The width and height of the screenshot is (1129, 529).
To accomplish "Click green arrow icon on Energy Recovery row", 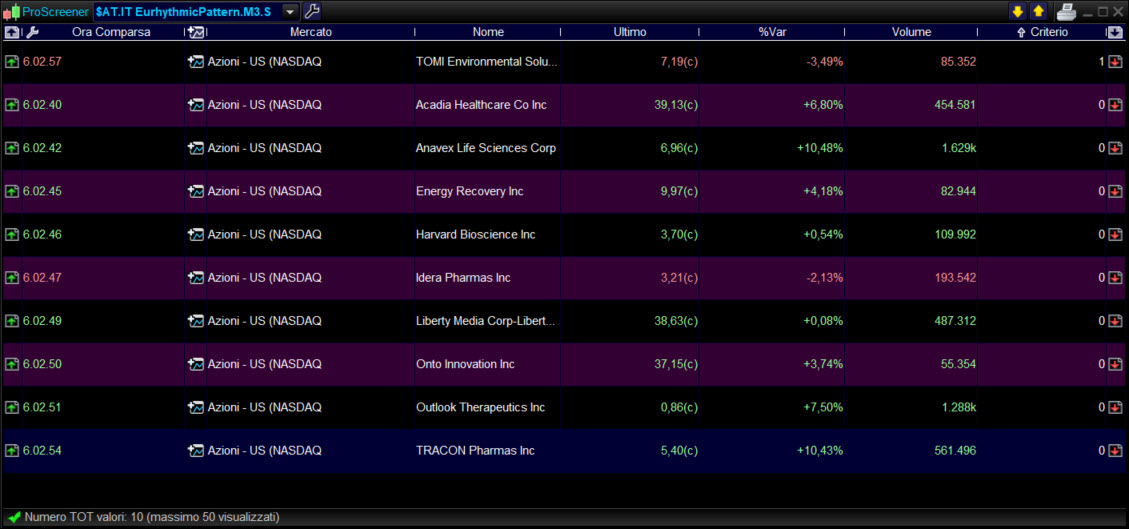I will (x=12, y=191).
